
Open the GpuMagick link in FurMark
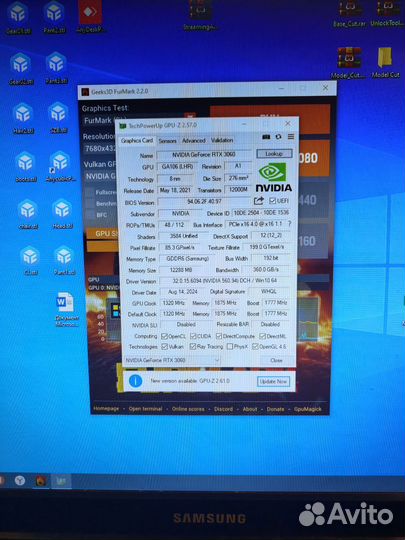click(x=308, y=409)
